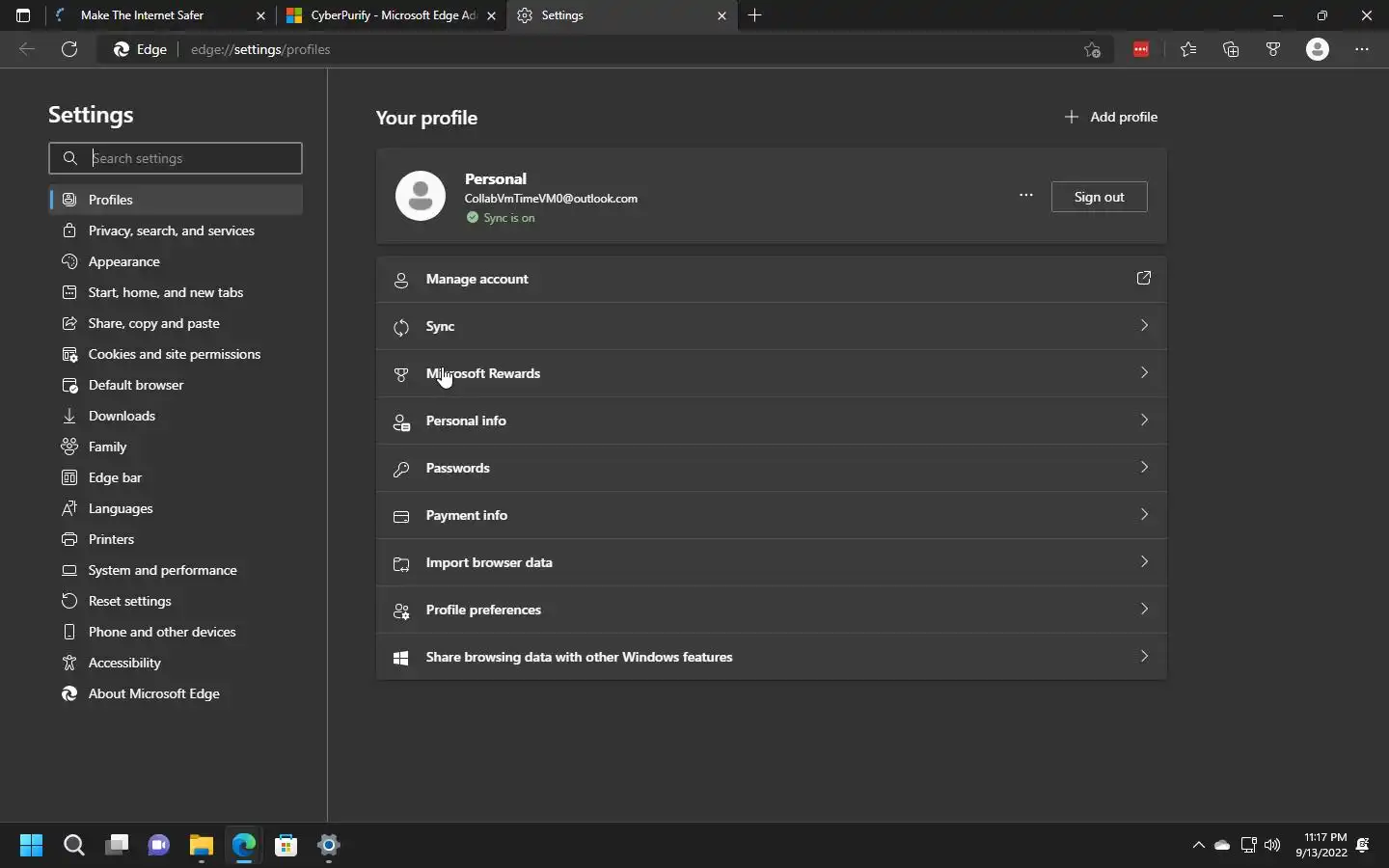The image size is (1389, 868).
Task: Click the add to favorites star icon
Action: 1092,49
